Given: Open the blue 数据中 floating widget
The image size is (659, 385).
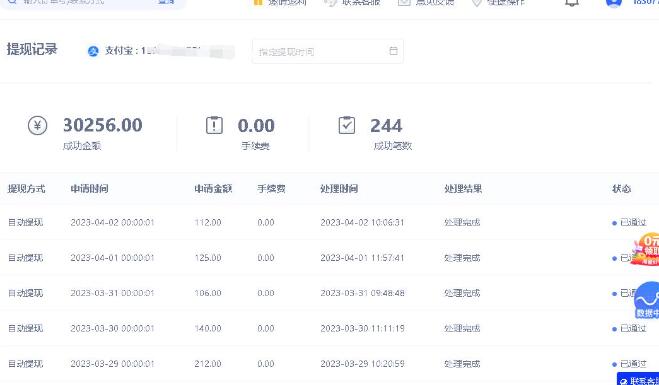Looking at the screenshot, I should tap(647, 300).
